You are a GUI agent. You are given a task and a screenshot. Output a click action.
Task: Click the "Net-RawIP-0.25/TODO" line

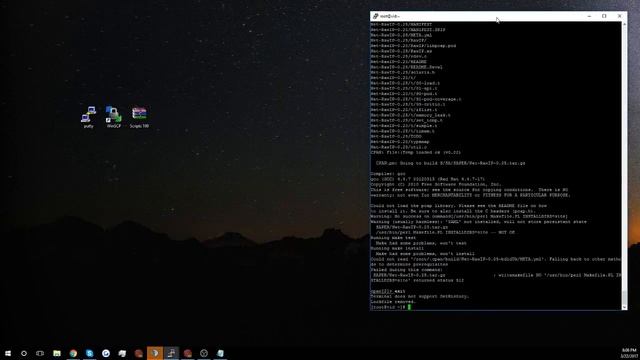coord(396,136)
